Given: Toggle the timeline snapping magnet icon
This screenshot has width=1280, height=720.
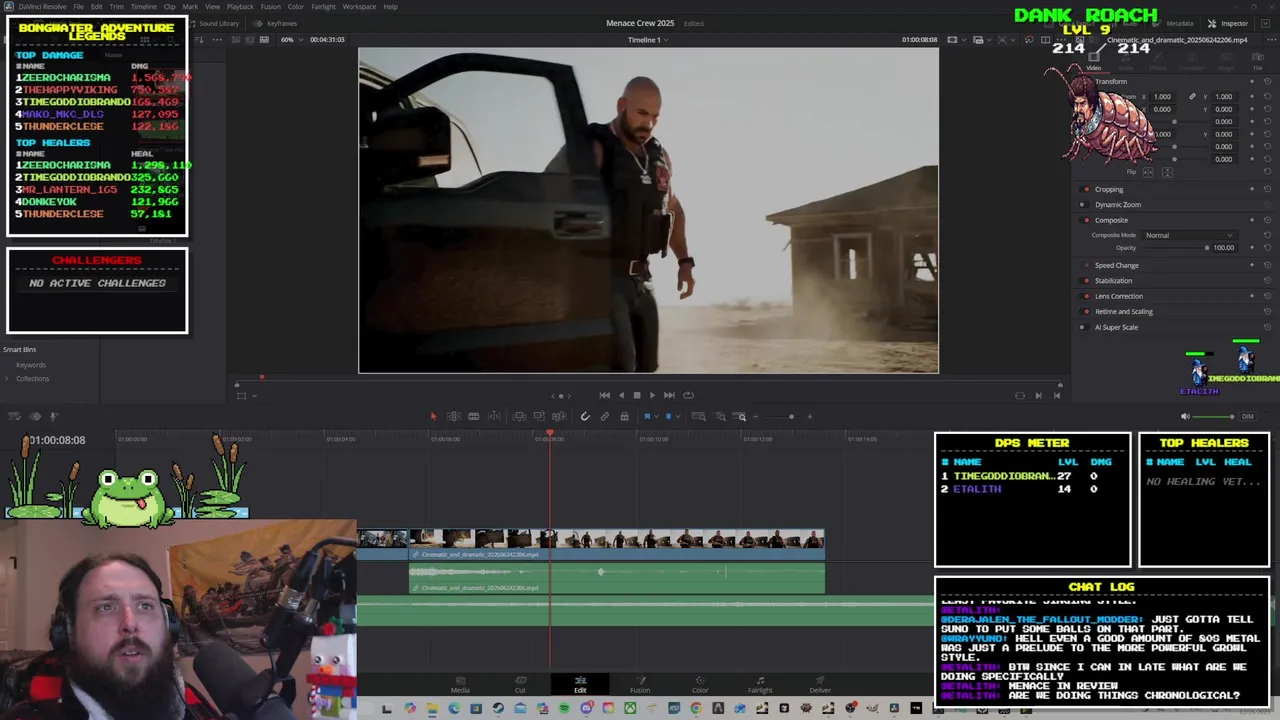Looking at the screenshot, I should pyautogui.click(x=585, y=416).
